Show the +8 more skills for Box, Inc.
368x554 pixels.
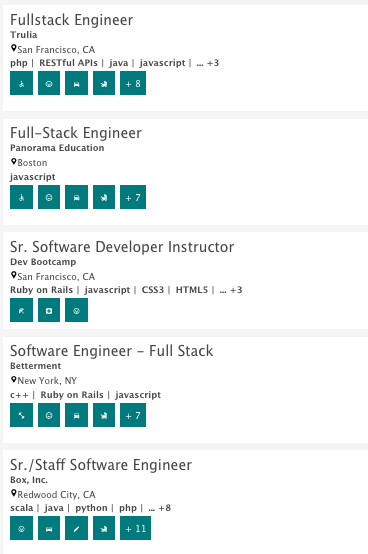point(160,508)
